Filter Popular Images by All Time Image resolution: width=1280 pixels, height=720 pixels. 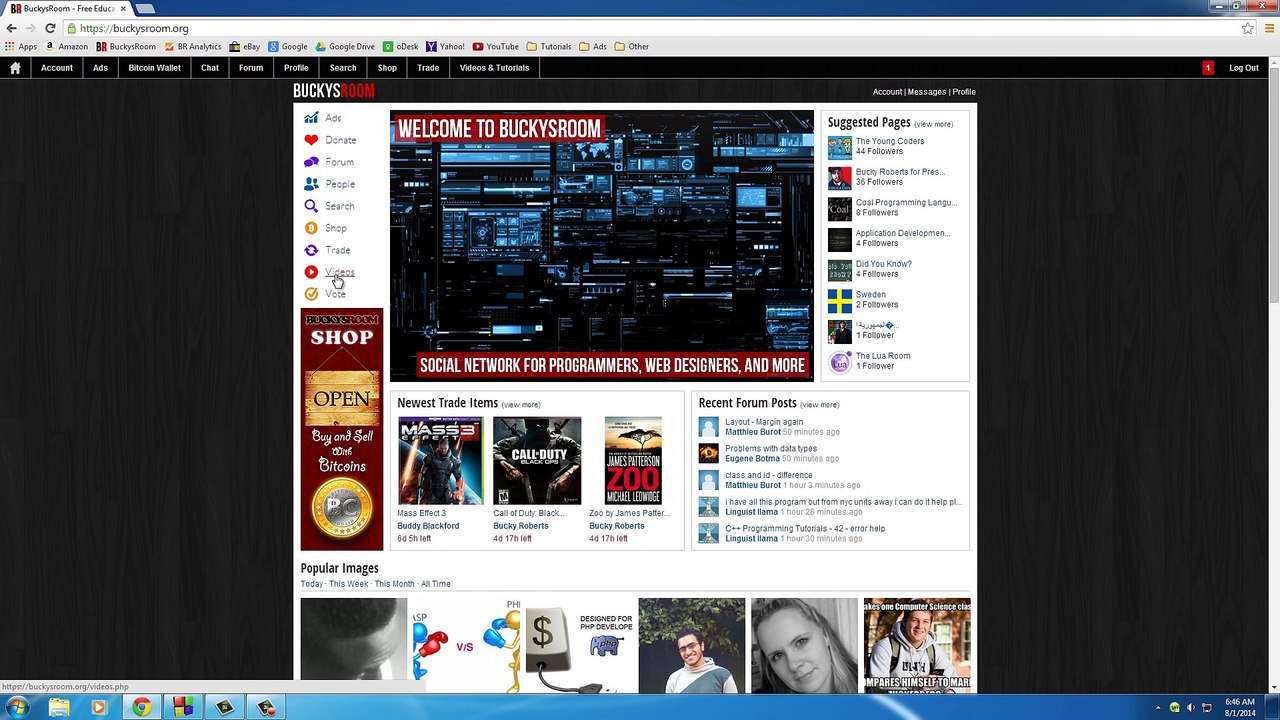[x=436, y=584]
